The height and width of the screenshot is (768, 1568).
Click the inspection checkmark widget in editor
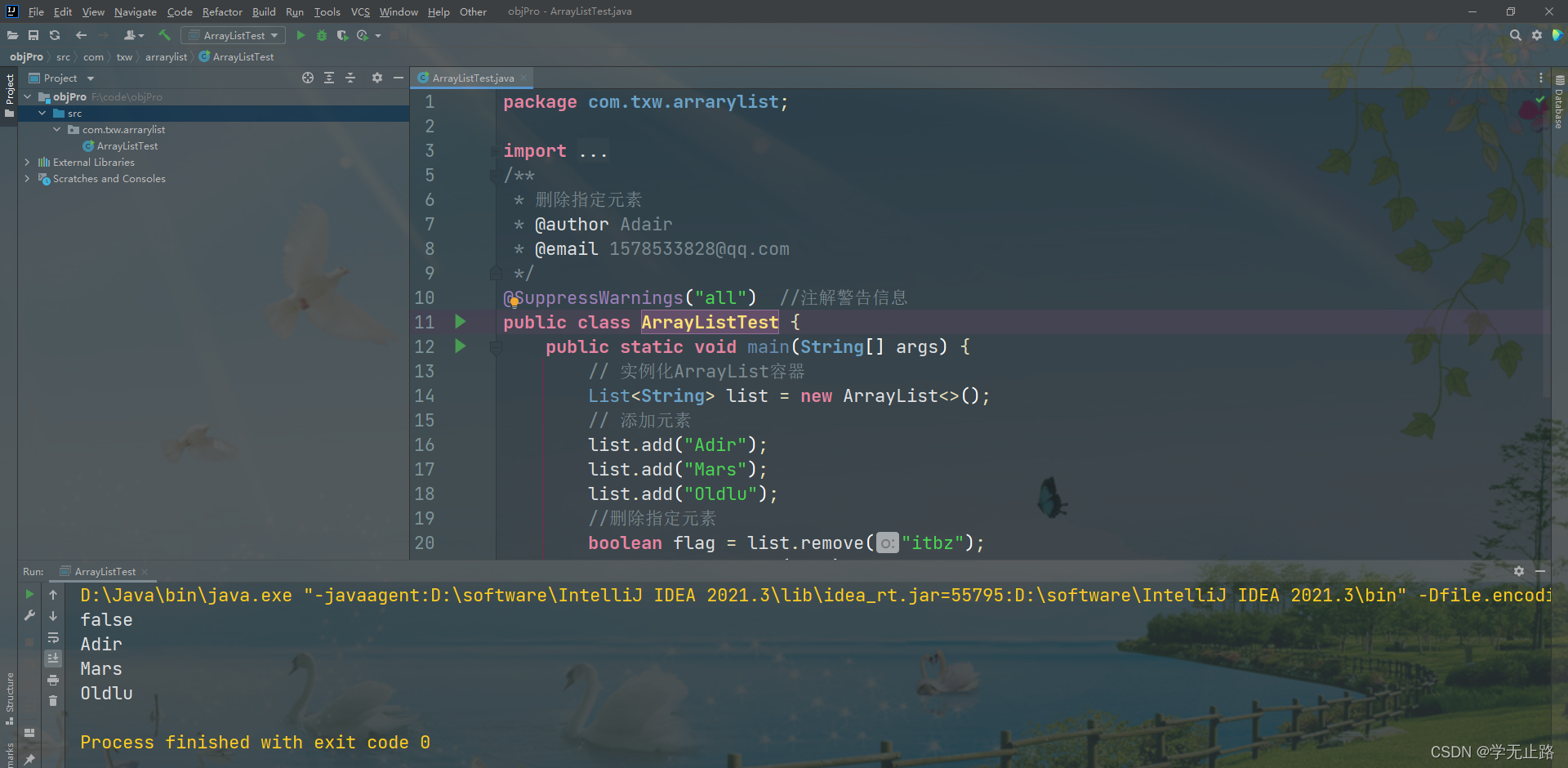coord(1540,100)
